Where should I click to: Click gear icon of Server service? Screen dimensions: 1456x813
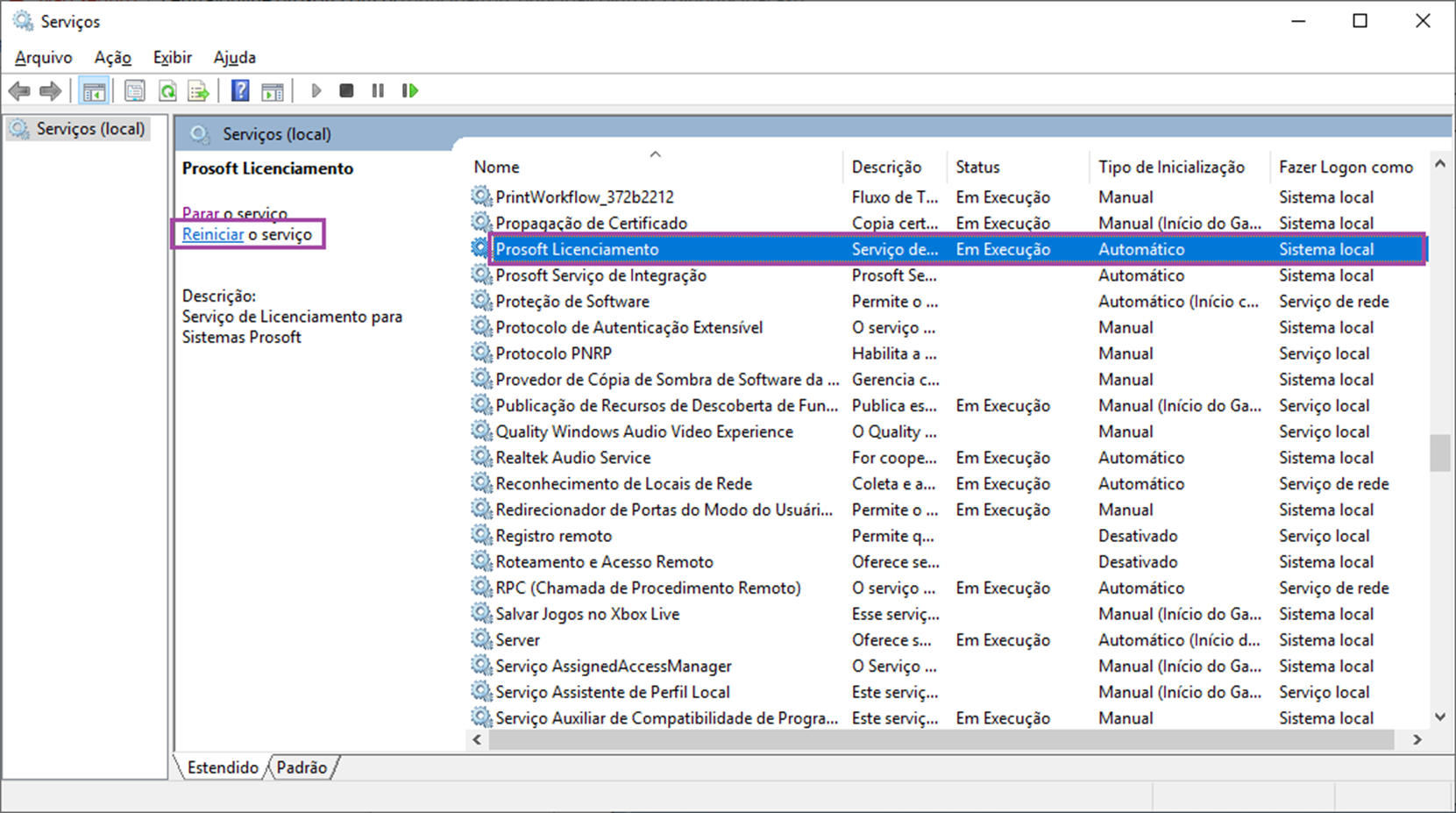click(x=481, y=639)
